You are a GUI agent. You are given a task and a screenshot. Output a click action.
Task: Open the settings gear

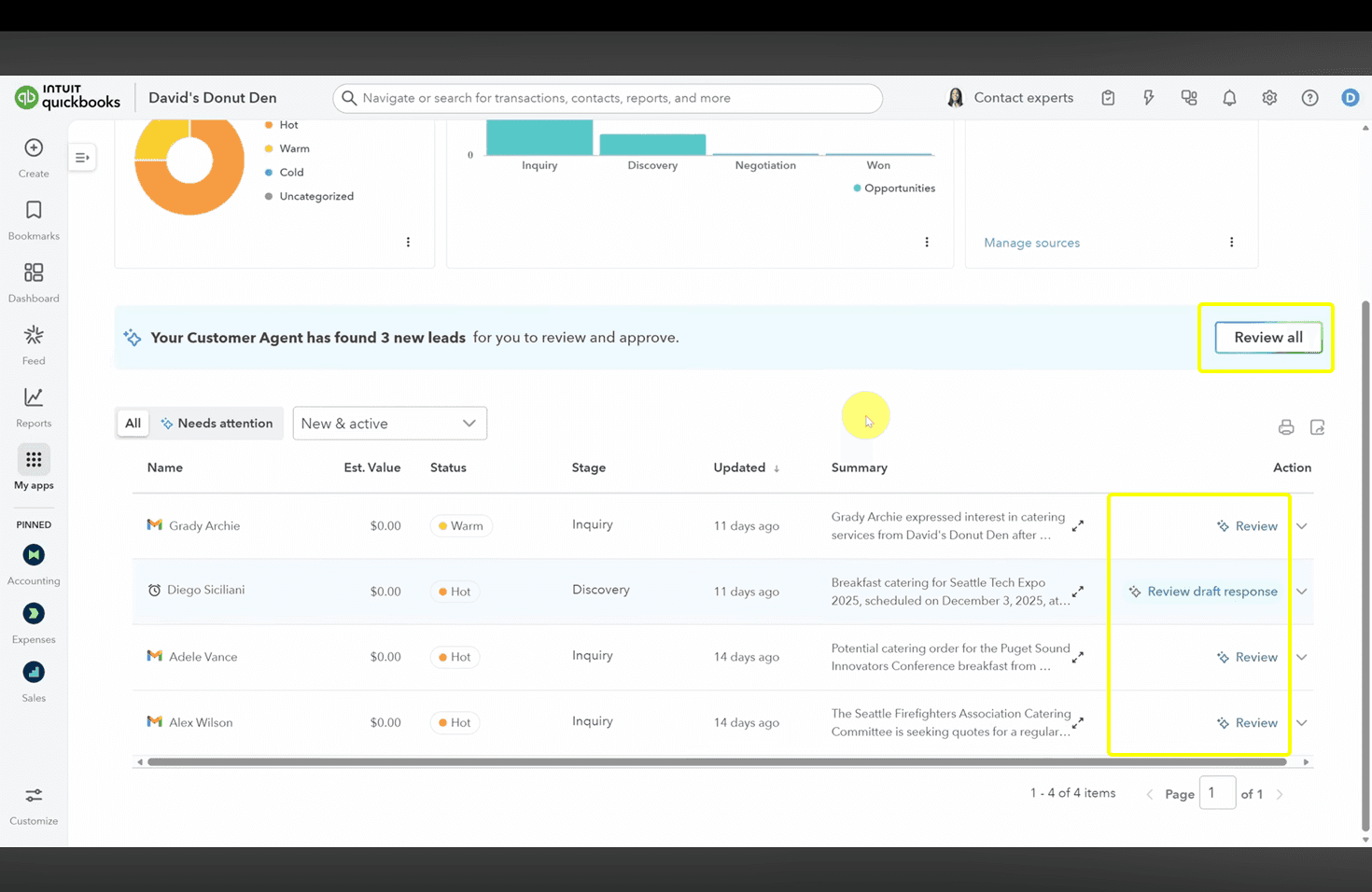tap(1269, 98)
